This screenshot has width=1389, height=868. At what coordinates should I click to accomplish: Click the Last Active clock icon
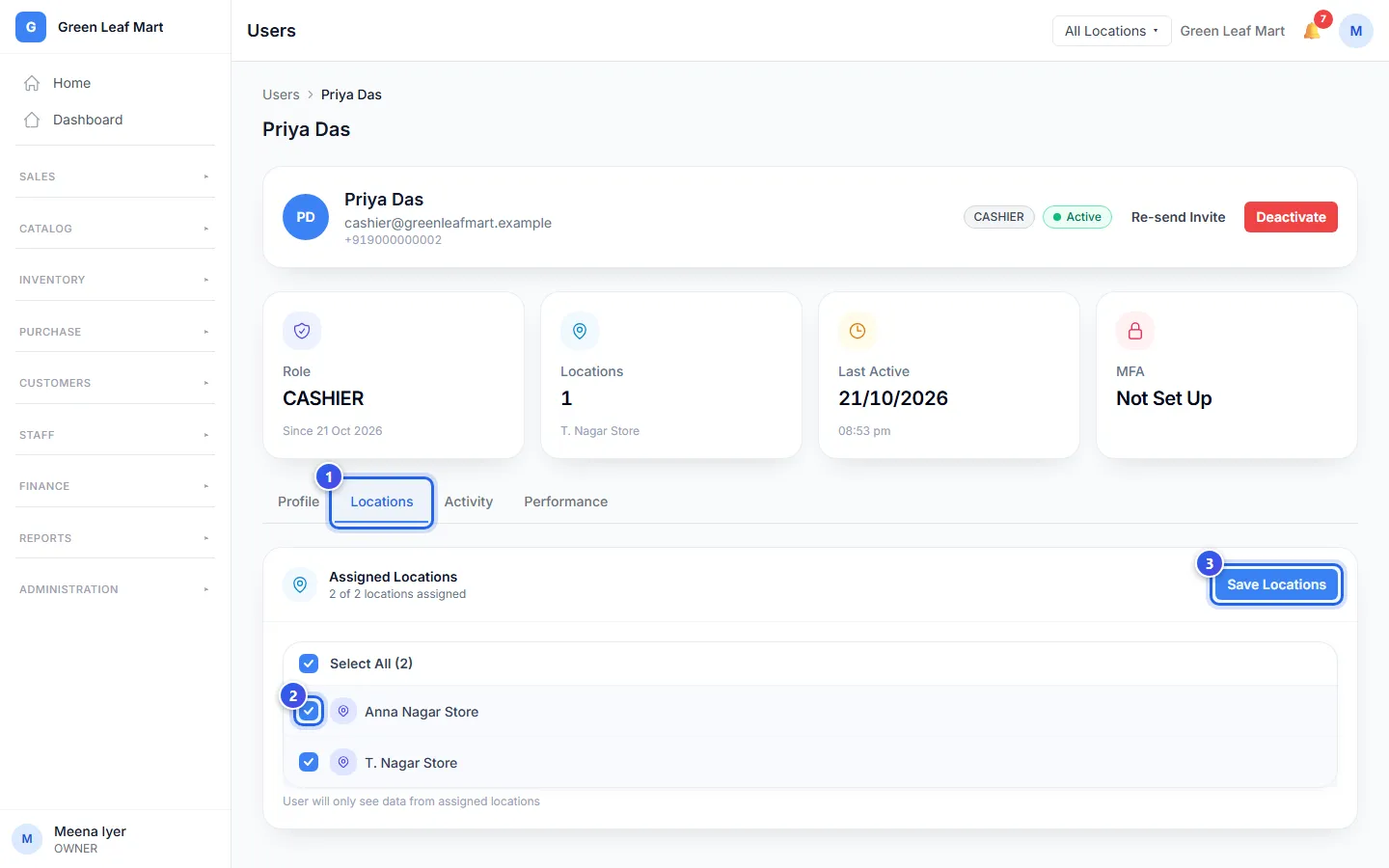[x=858, y=331]
